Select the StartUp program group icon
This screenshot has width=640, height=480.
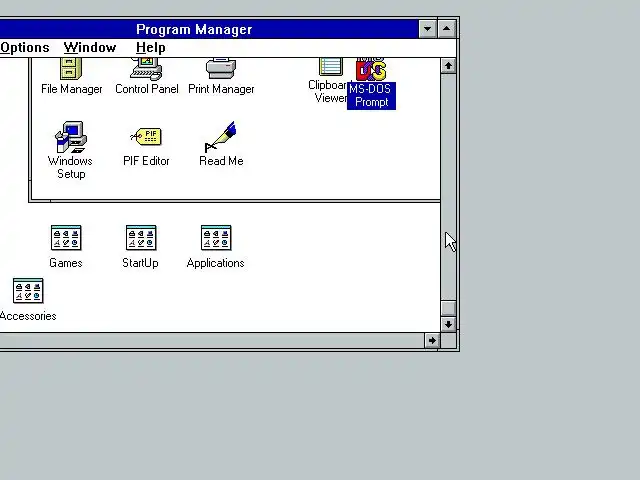141,238
